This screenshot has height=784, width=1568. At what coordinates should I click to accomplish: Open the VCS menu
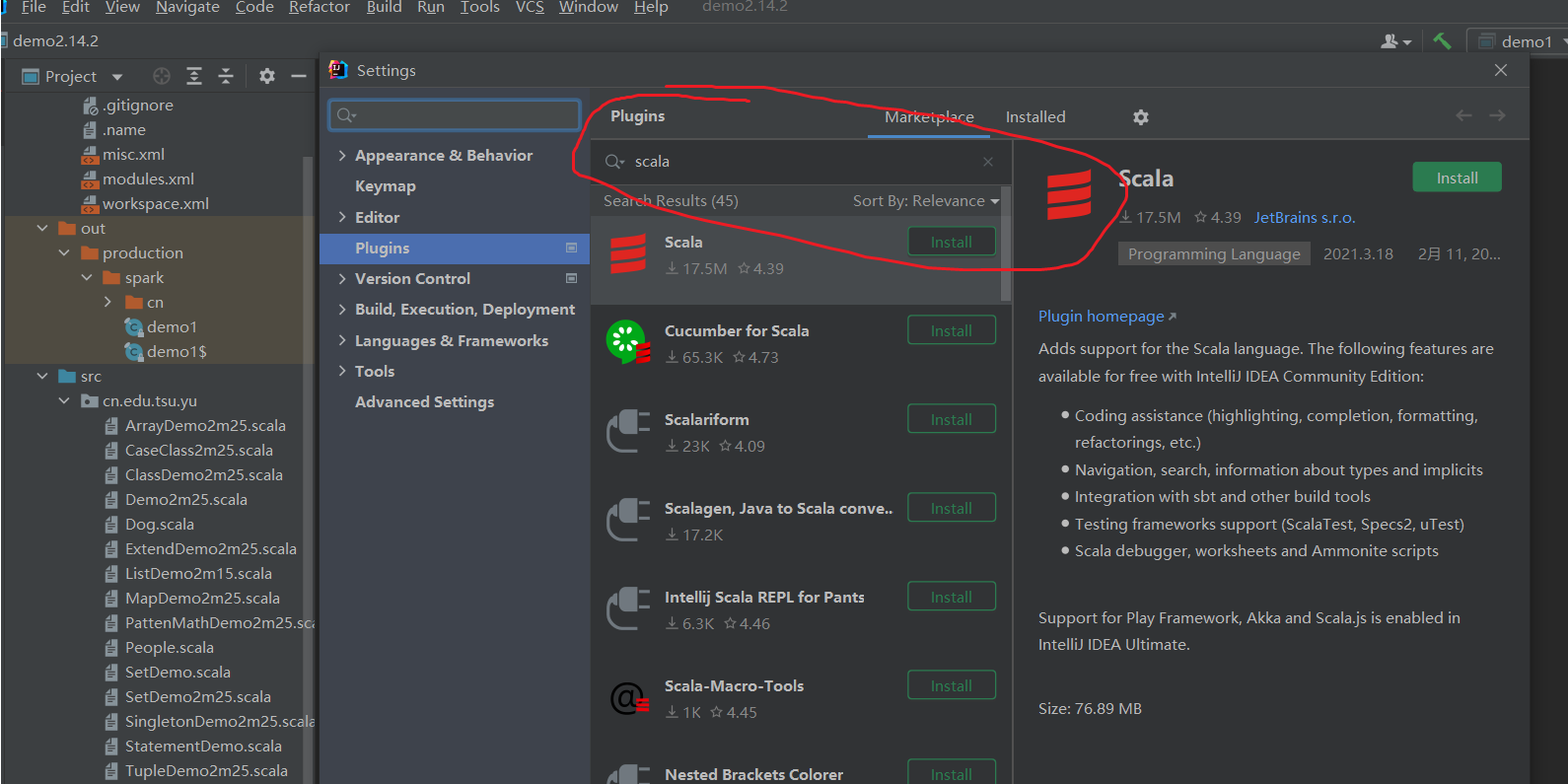click(530, 7)
